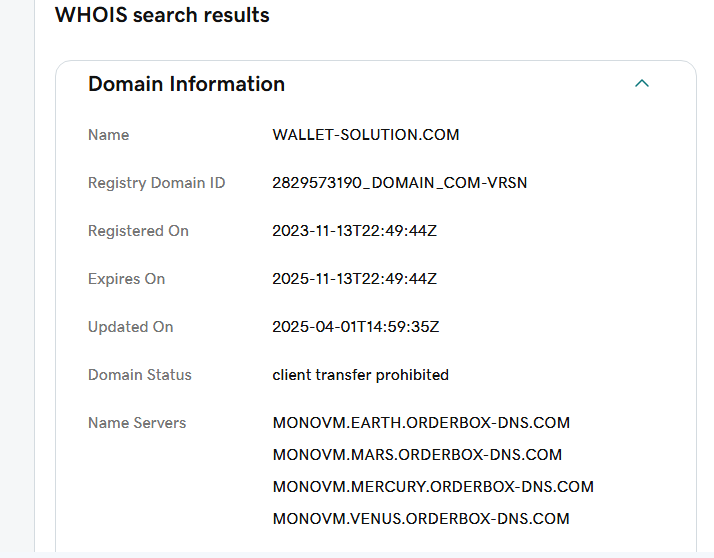Click the Registry Domain ID label
Viewport: 714px width, 558px height.
point(156,183)
